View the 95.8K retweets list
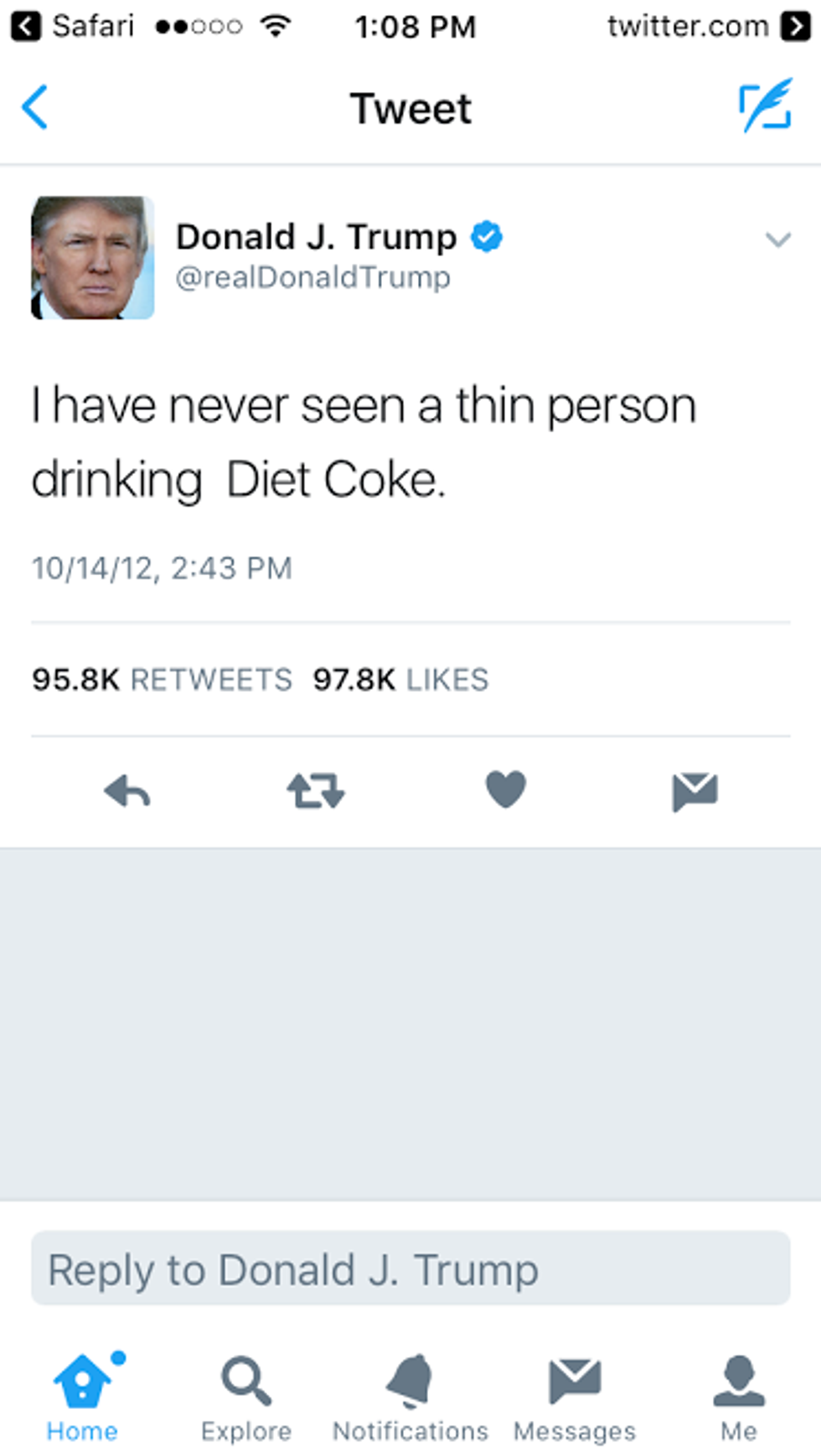Viewport: 821px width, 1456px height. (x=162, y=679)
